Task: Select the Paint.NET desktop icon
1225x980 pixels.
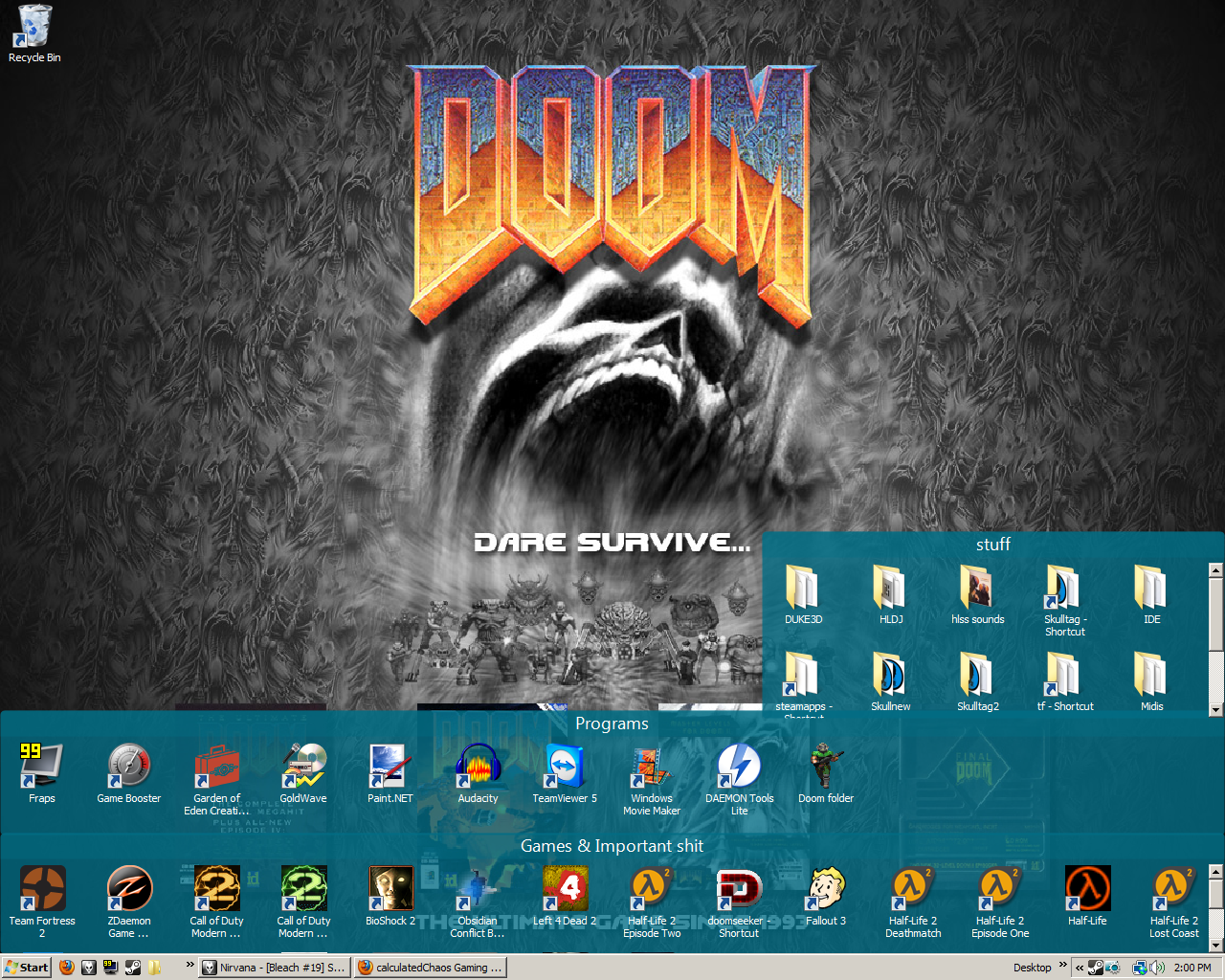Action: (x=390, y=766)
